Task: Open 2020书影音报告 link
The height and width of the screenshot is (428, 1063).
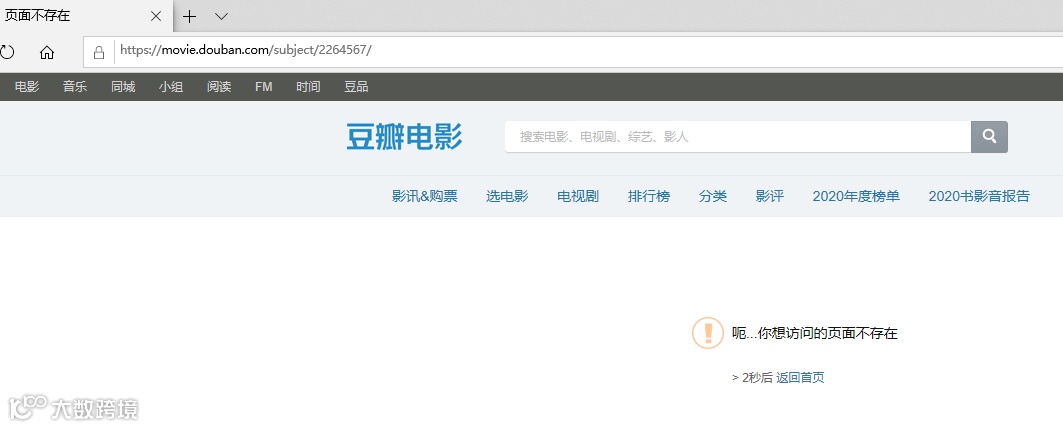Action: 979,196
